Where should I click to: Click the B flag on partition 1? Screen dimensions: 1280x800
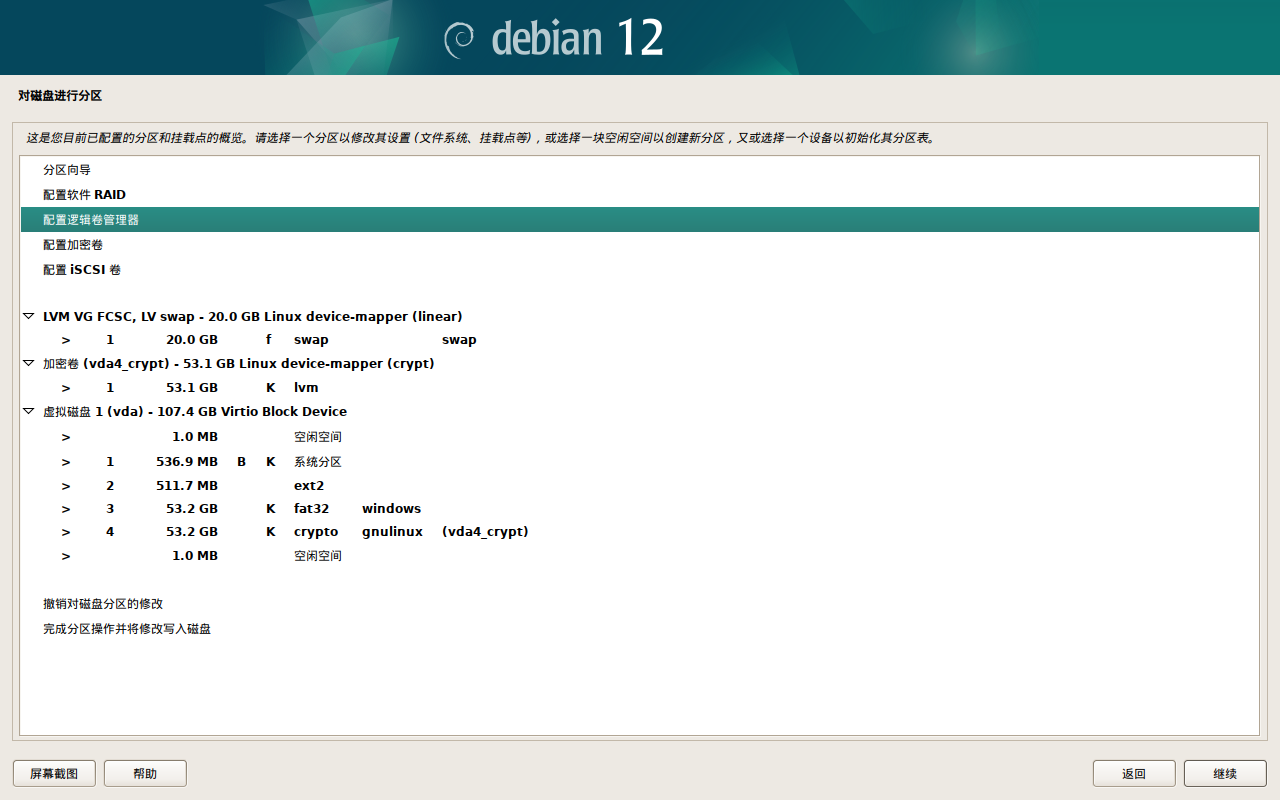pos(241,462)
